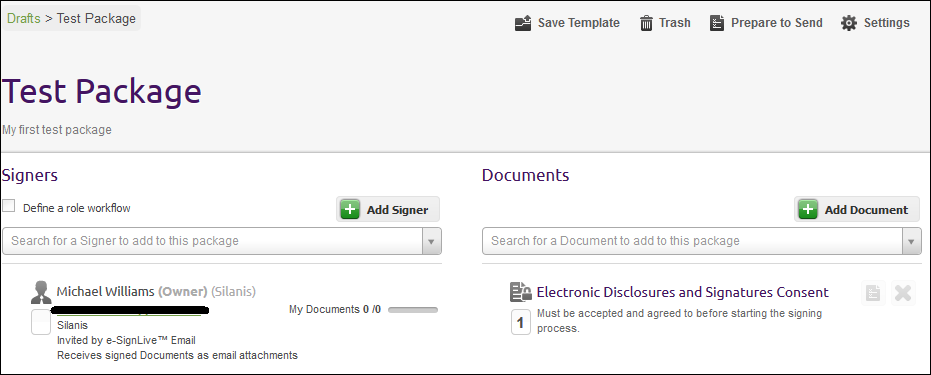Expand the document search dropdown arrow
The image size is (931, 375).
911,241
